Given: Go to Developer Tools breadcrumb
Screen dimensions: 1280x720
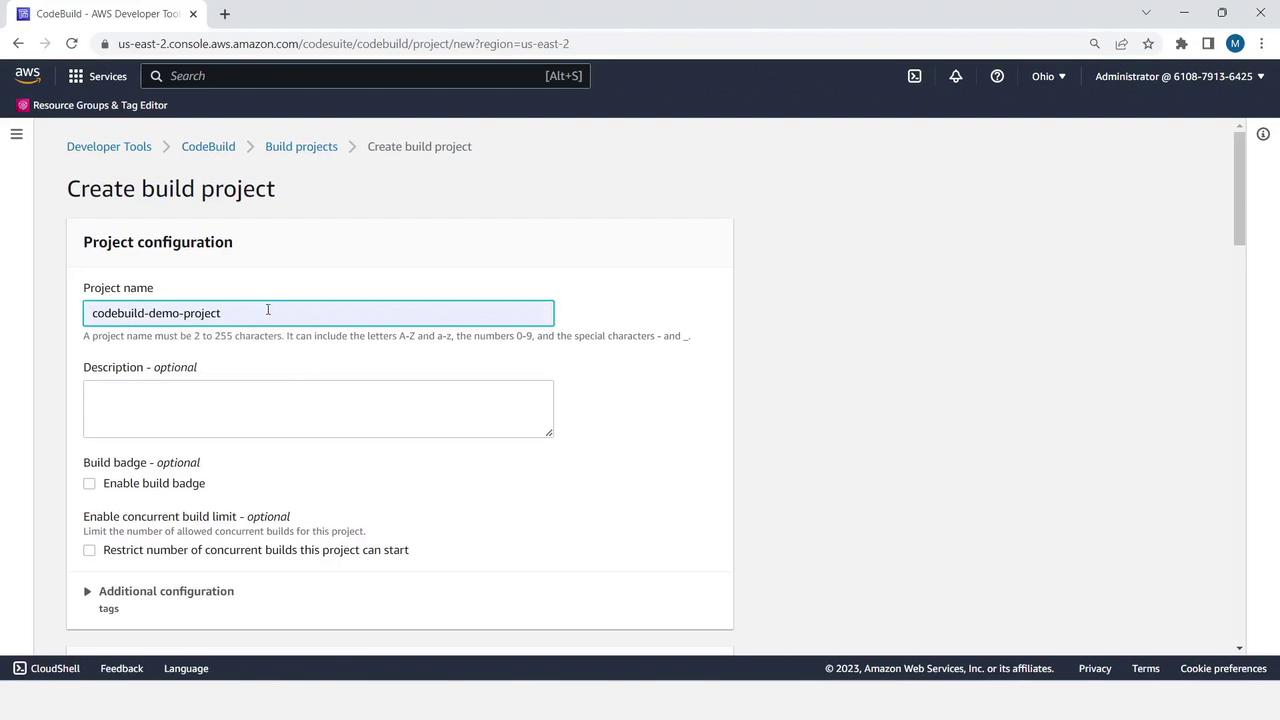Looking at the screenshot, I should pyautogui.click(x=109, y=147).
